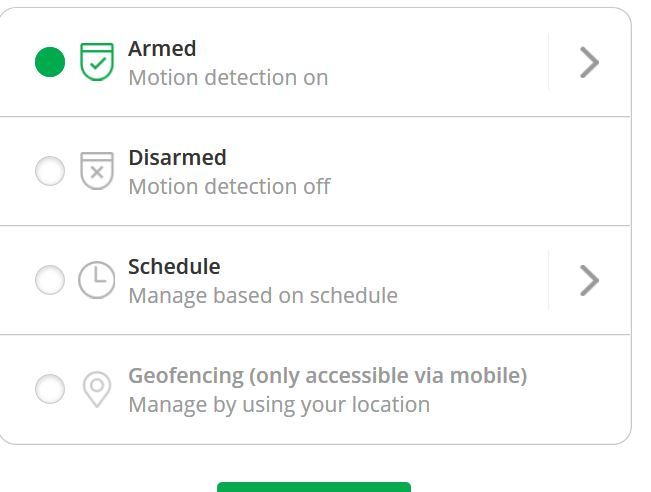Viewport: 651px width, 492px height.
Task: Click the location pin Geofencing icon
Action: coord(97,389)
